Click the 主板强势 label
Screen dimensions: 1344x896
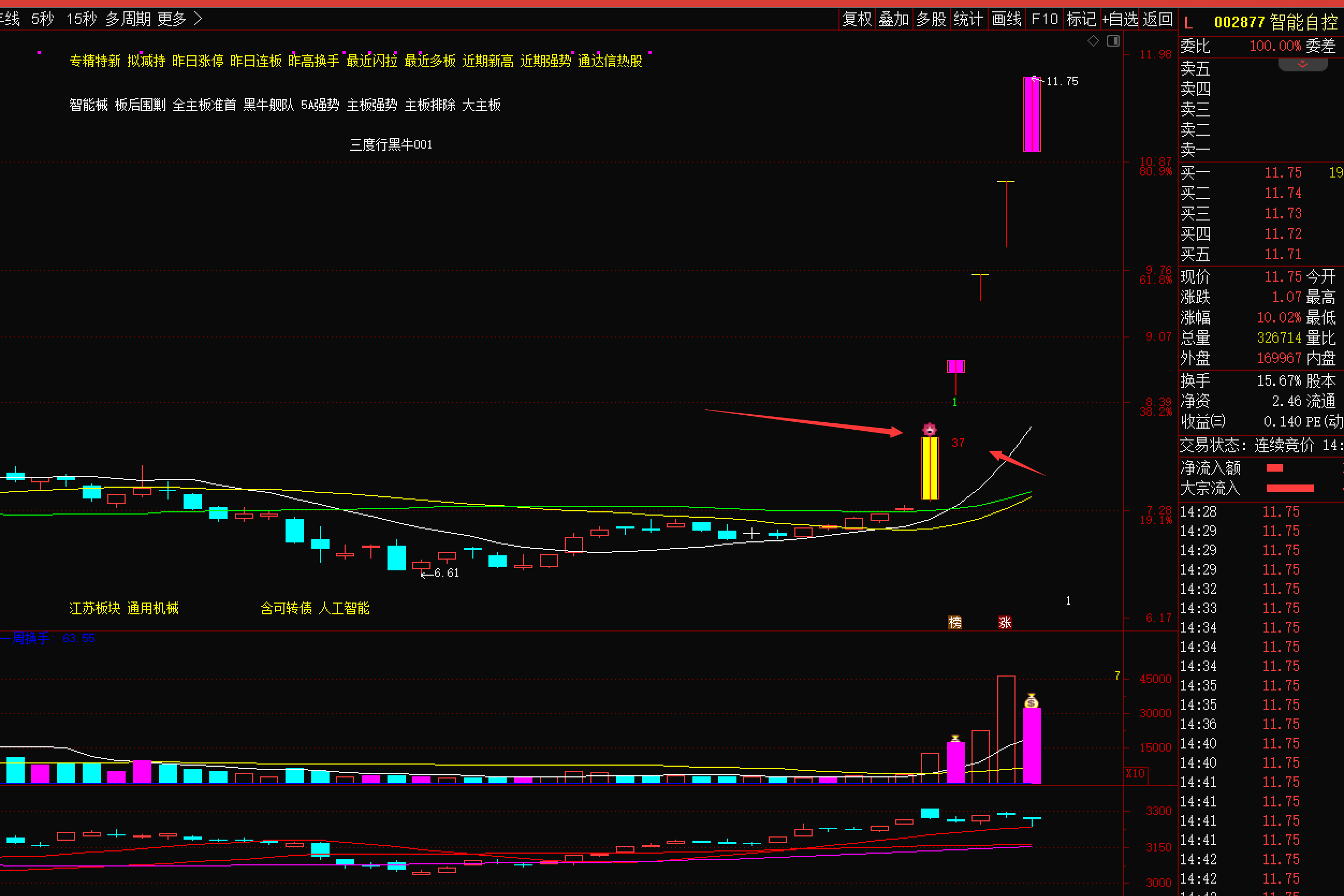372,105
